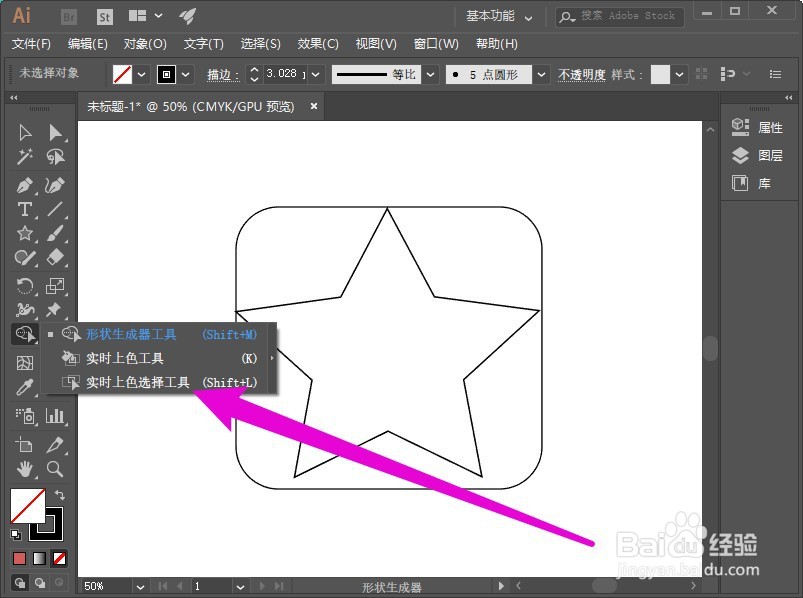Viewport: 803px width, 598px height.
Task: Select the Zoom tool
Action: 55,468
